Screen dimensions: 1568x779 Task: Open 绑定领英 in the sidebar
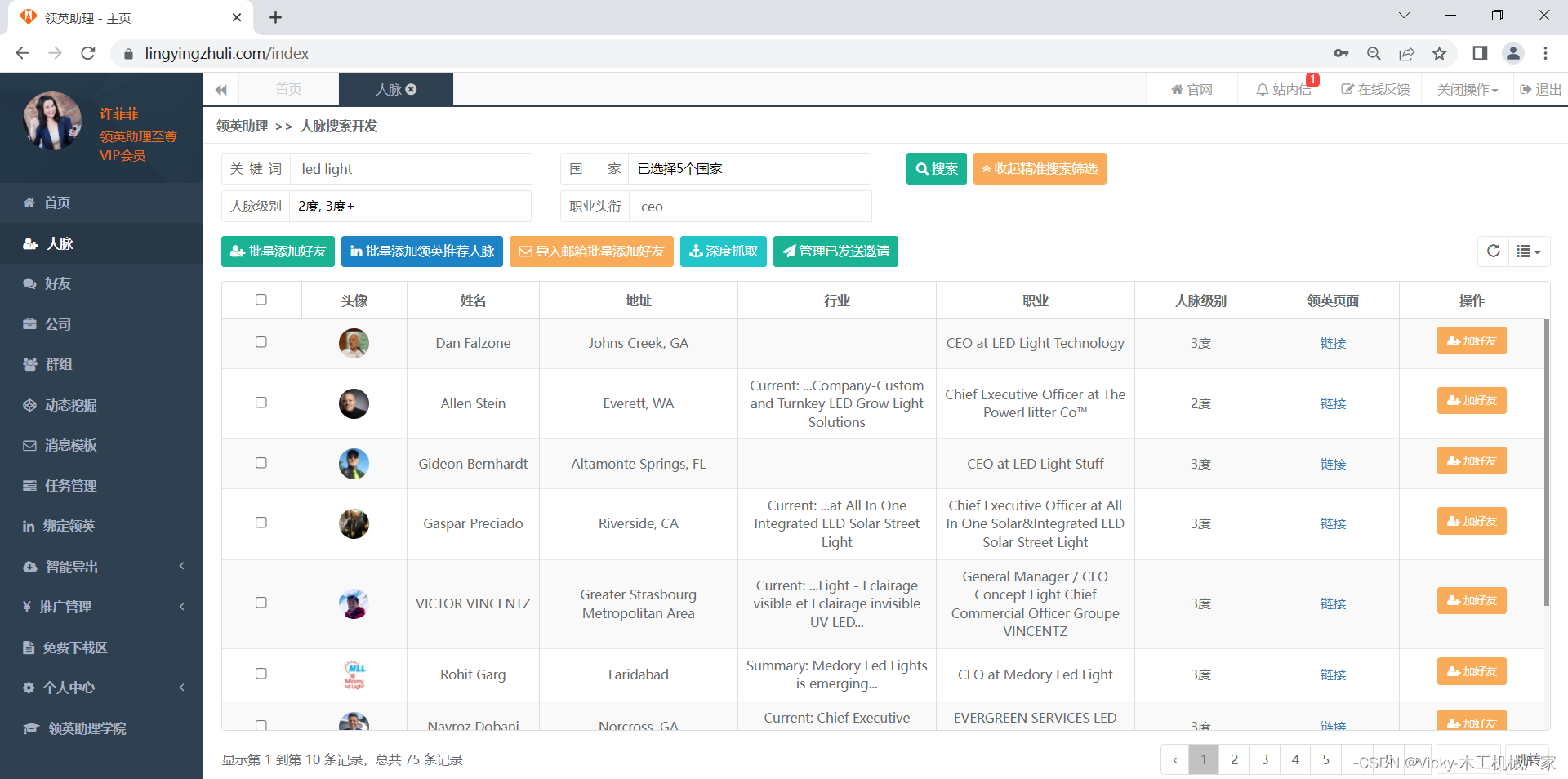101,526
